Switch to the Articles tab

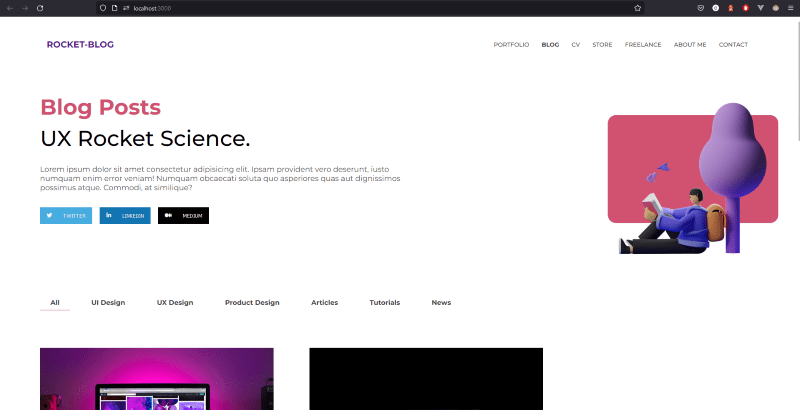324,302
